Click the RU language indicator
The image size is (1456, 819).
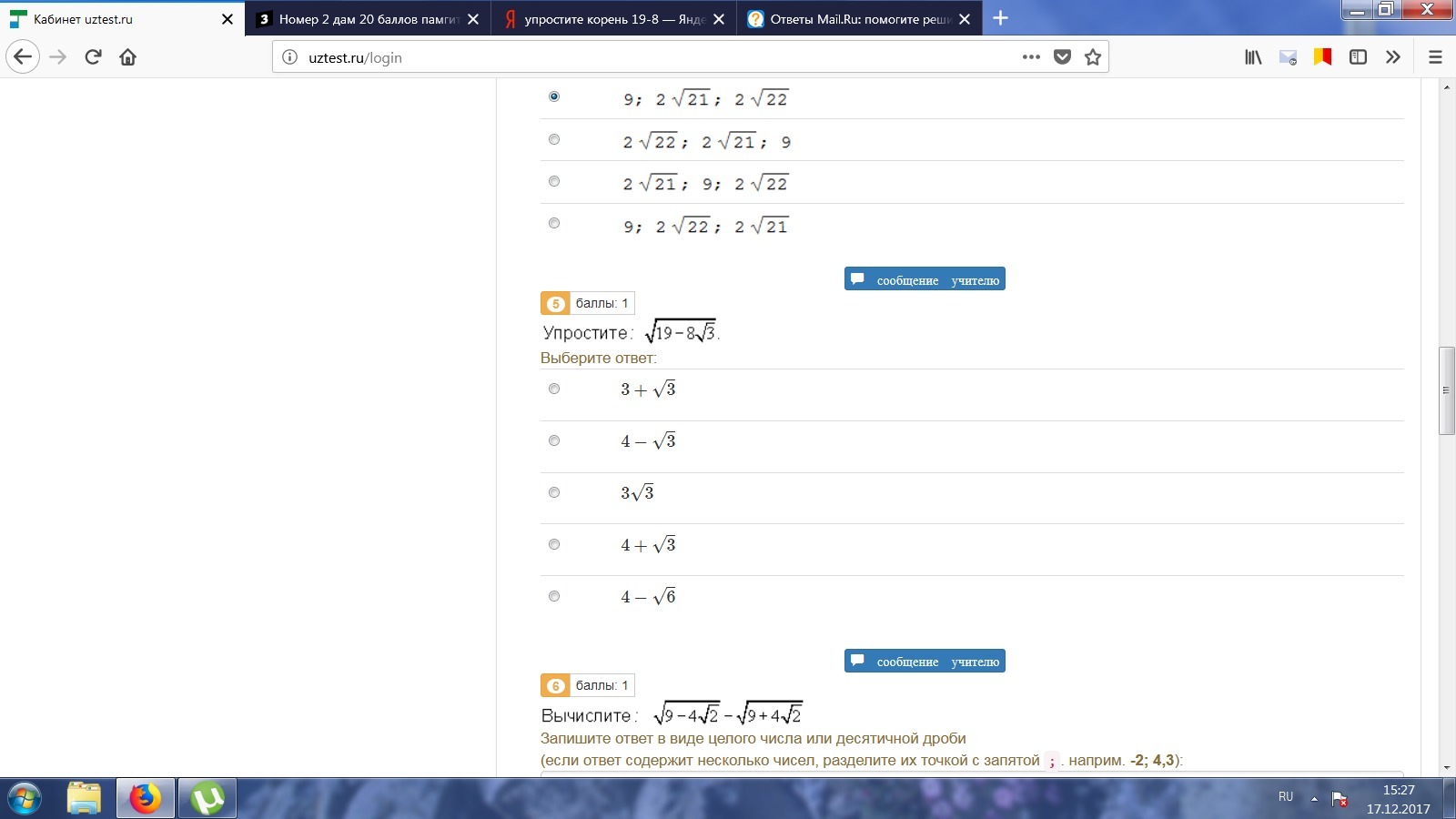tap(1286, 796)
